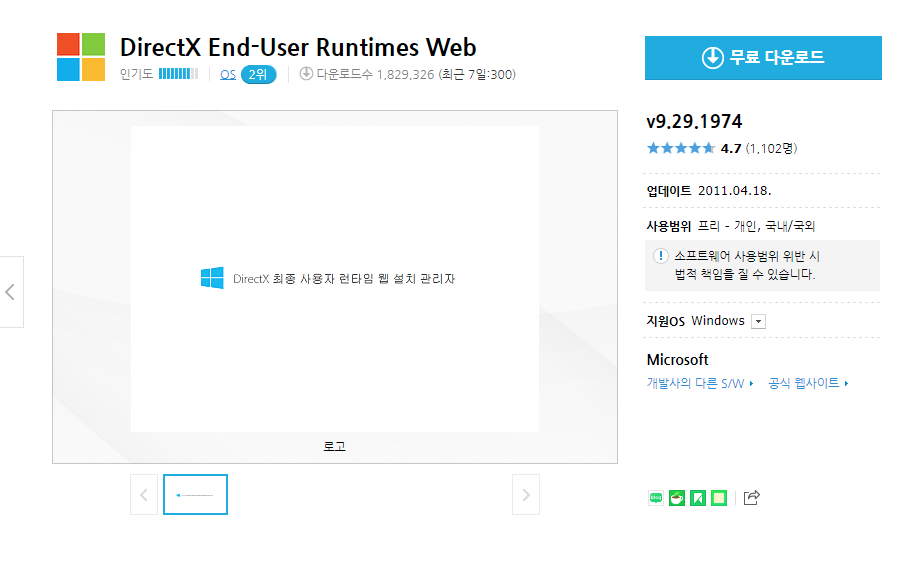Viewport: 911px width, 567px height.
Task: Click the free download button
Action: point(763,58)
